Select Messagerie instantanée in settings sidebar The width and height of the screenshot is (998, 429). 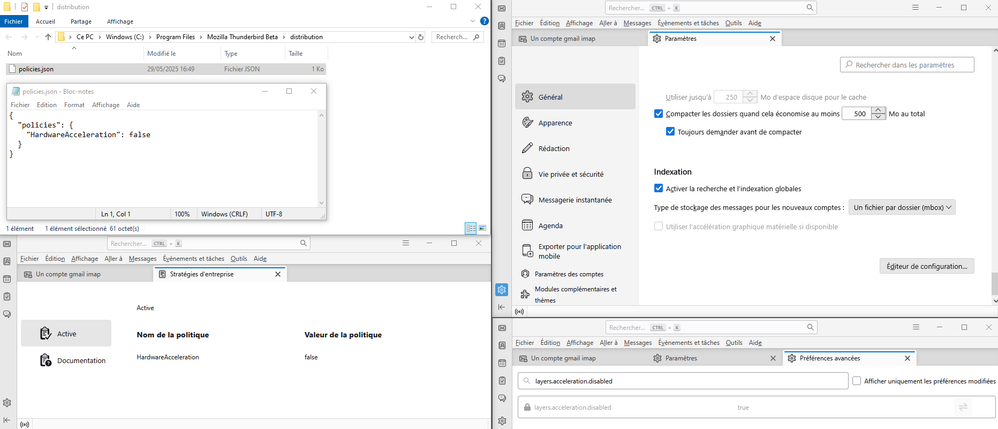575,200
